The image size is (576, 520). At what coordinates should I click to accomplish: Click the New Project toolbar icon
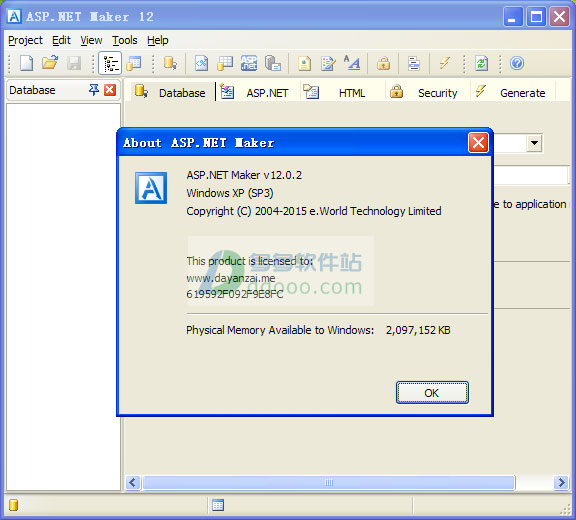[26, 63]
